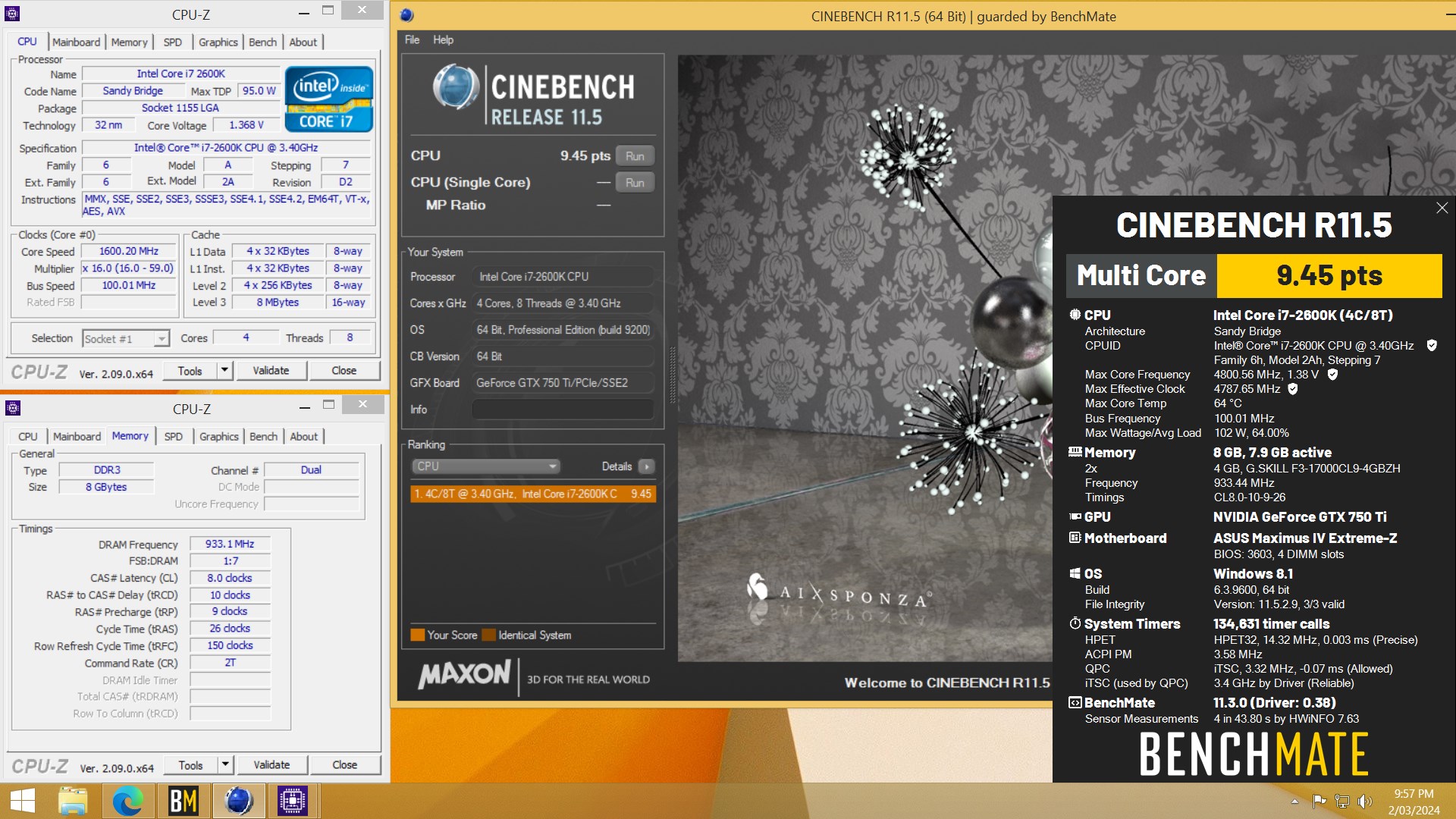
Task: Click GFX Board GeForce GTX 750 Ti field
Action: tap(563, 383)
